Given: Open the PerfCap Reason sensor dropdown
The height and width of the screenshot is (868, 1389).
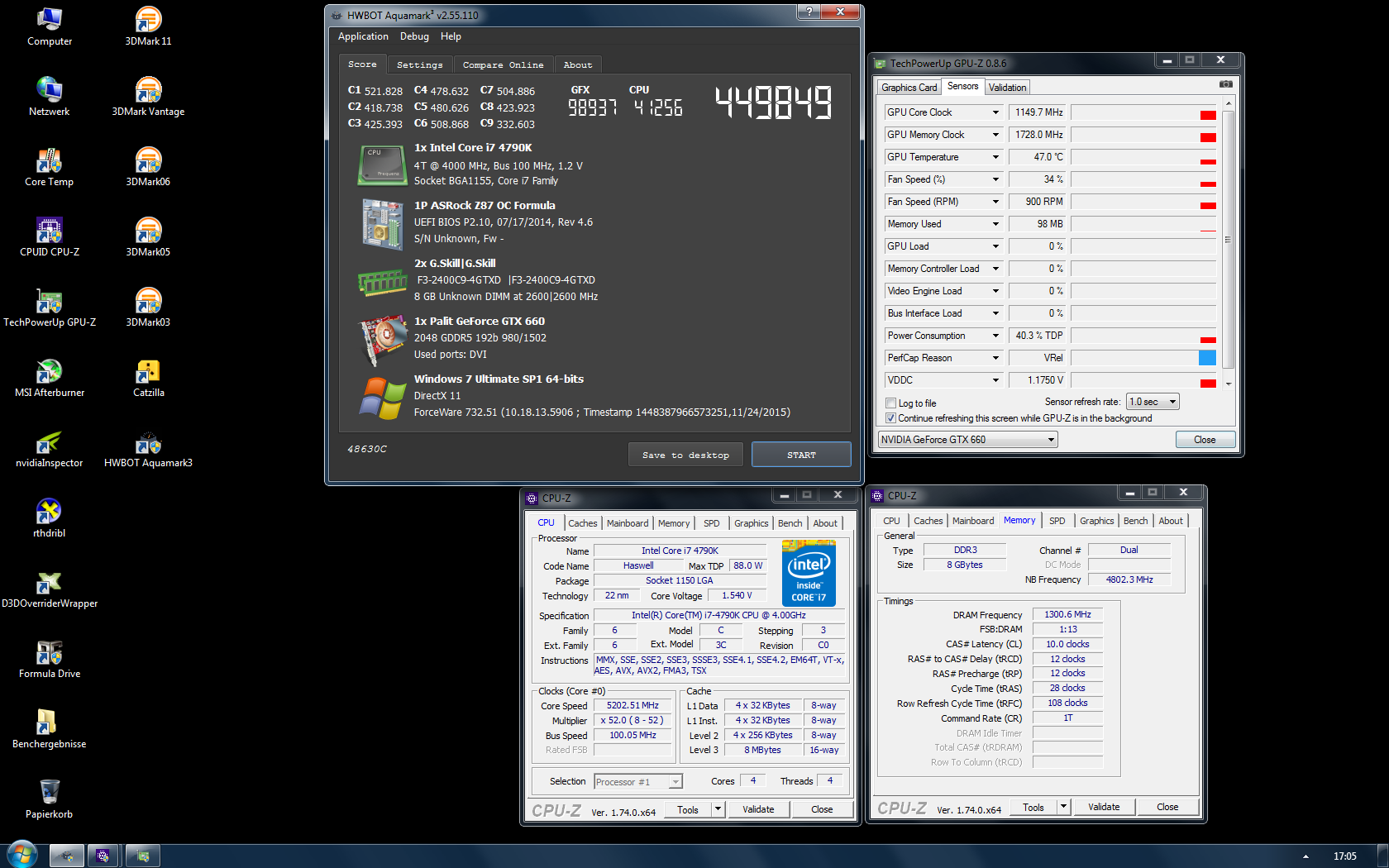Looking at the screenshot, I should 995,358.
